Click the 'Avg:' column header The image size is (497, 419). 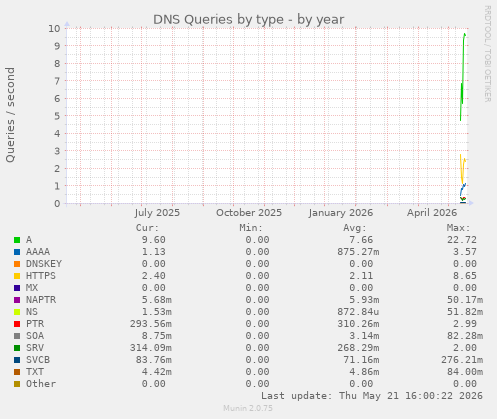coord(355,228)
